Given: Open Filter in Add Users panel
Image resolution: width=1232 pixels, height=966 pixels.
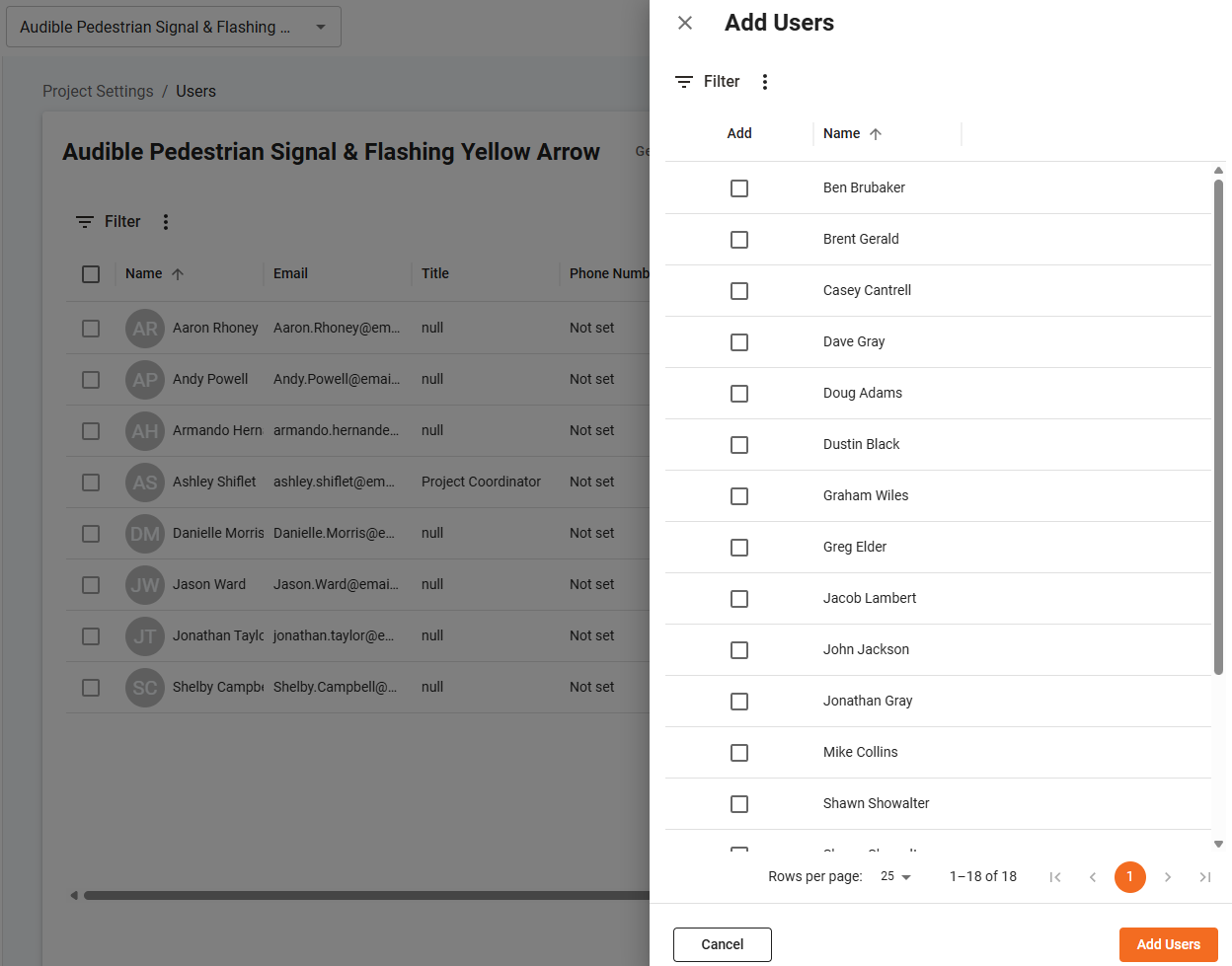Looking at the screenshot, I should (707, 82).
